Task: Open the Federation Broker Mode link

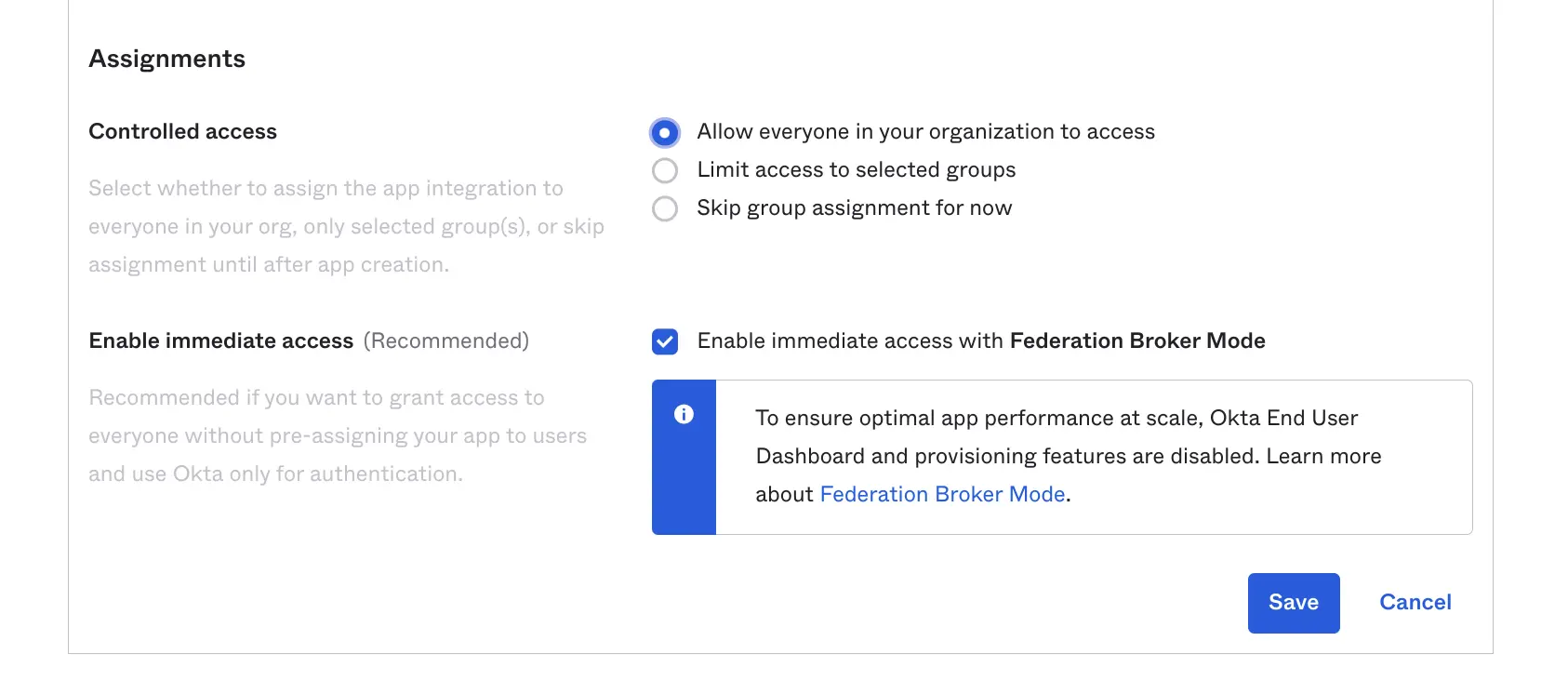Action: coord(942,494)
